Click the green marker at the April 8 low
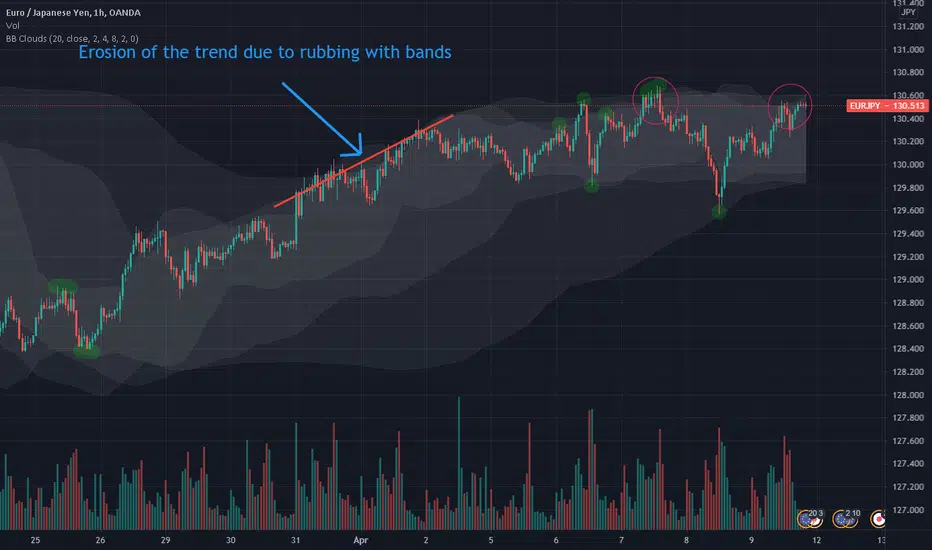This screenshot has width=932, height=550. [719, 211]
